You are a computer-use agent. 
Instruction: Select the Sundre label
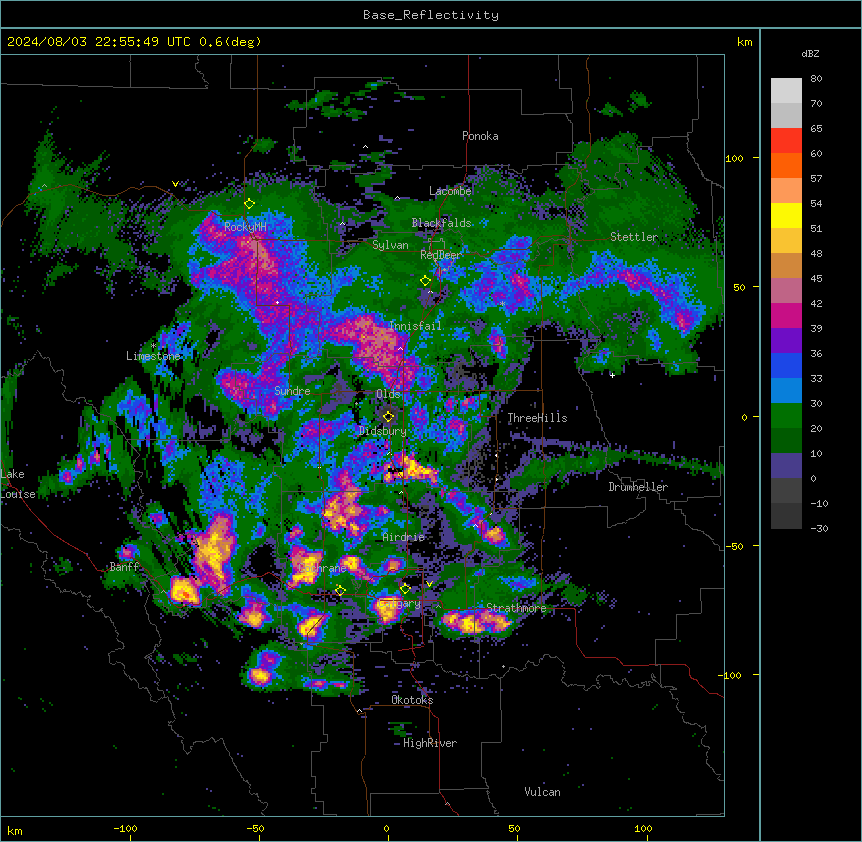coord(292,391)
